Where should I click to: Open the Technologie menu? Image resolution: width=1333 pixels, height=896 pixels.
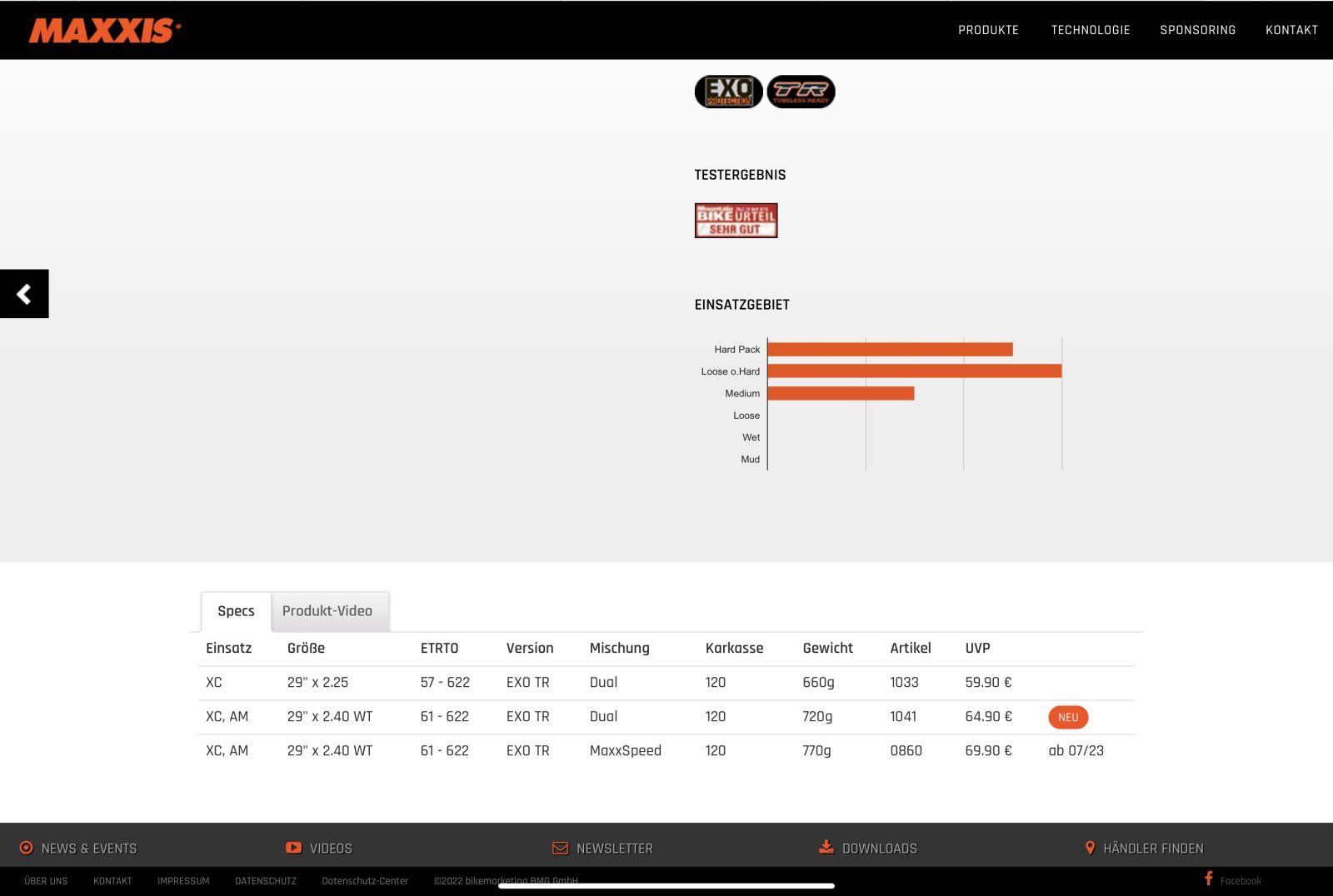pos(1090,30)
